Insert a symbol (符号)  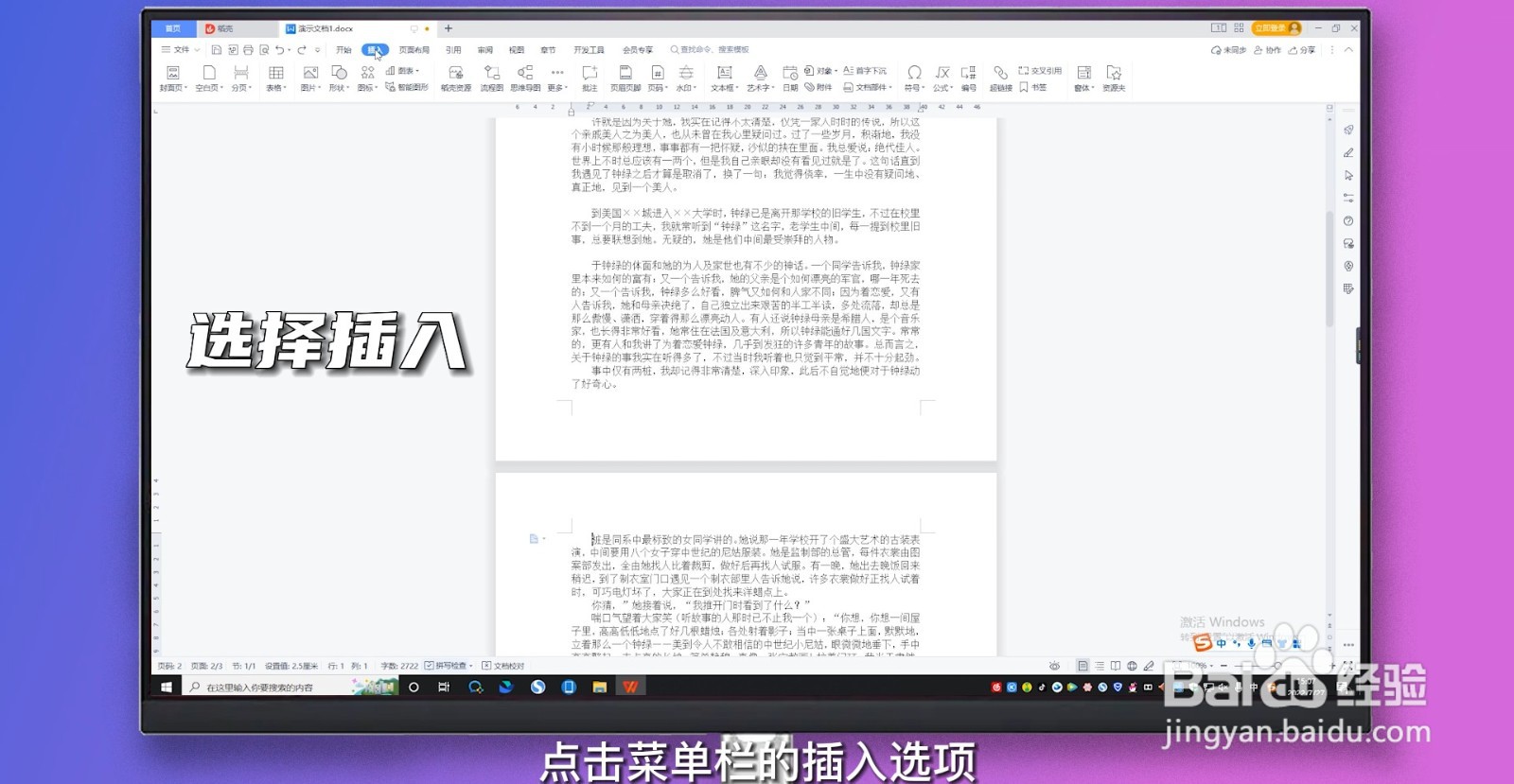(x=914, y=78)
